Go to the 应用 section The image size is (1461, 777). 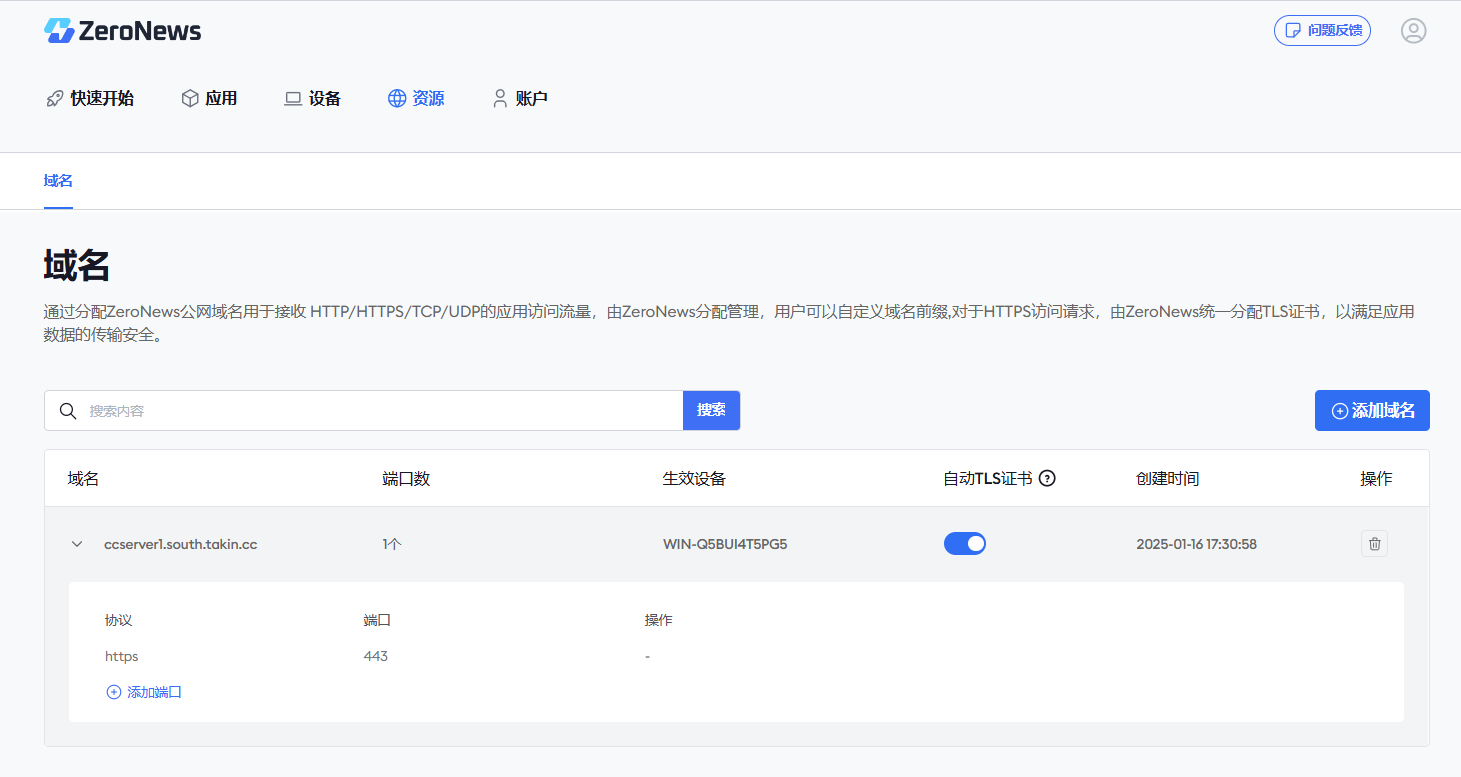209,99
